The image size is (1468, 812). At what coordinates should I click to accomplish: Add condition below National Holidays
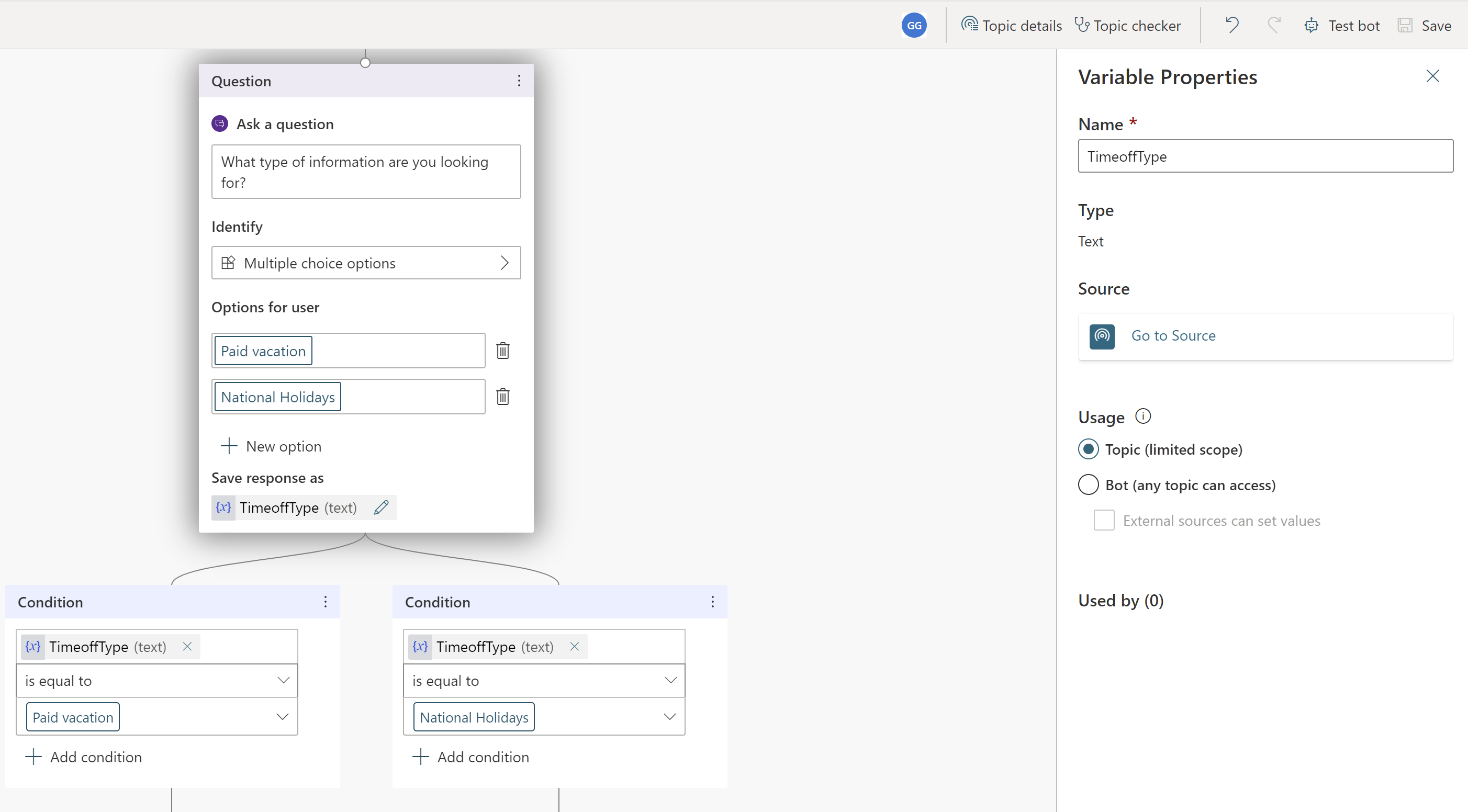click(x=470, y=757)
